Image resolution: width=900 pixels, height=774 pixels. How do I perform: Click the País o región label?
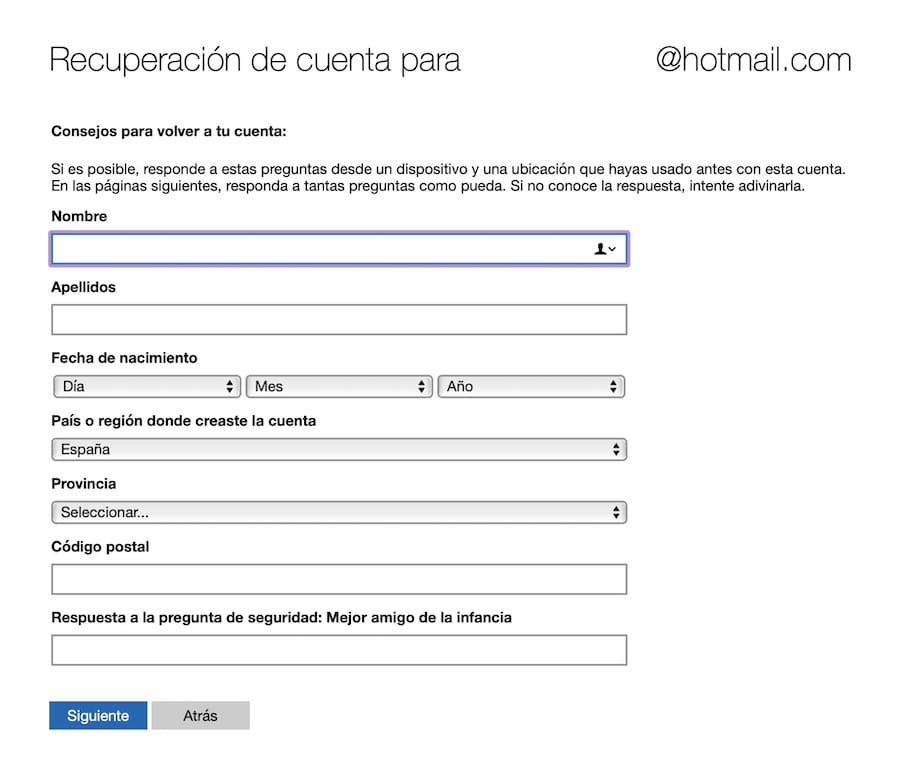(x=183, y=421)
